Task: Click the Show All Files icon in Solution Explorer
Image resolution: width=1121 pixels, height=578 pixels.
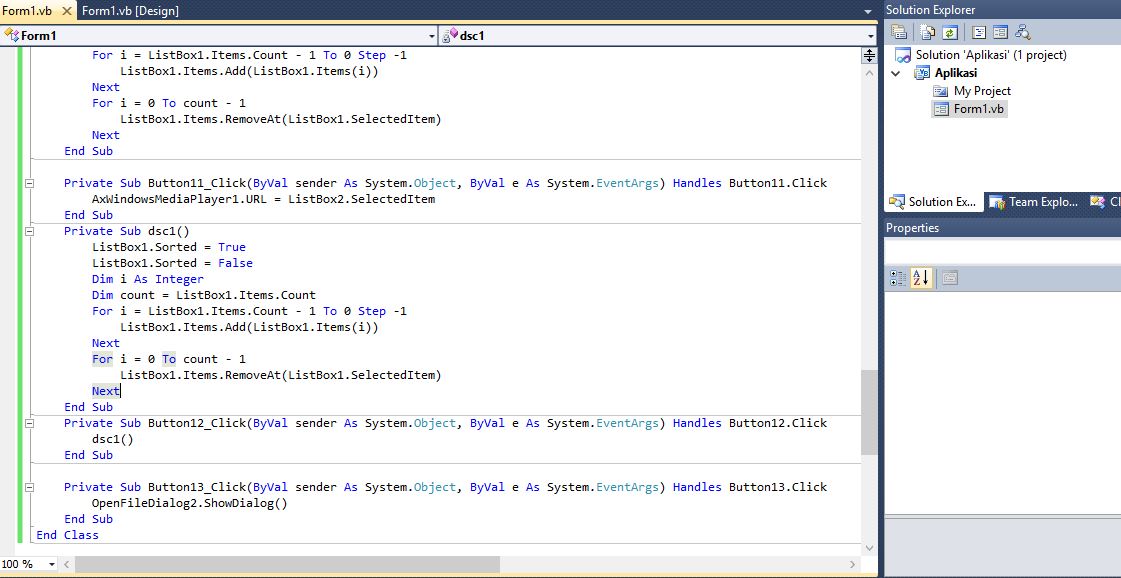Action: pyautogui.click(x=926, y=32)
